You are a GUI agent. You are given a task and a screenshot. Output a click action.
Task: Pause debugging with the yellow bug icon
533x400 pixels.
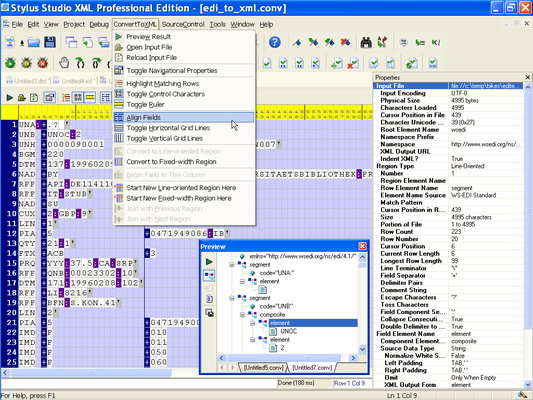tap(27, 63)
